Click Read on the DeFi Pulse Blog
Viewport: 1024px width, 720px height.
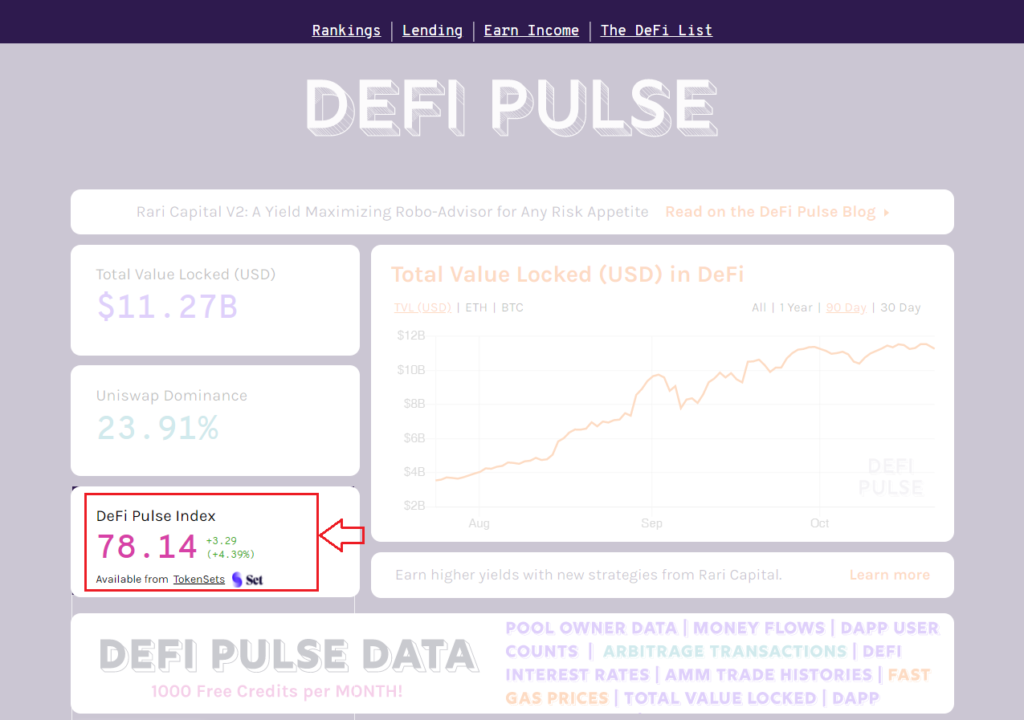[x=774, y=211]
